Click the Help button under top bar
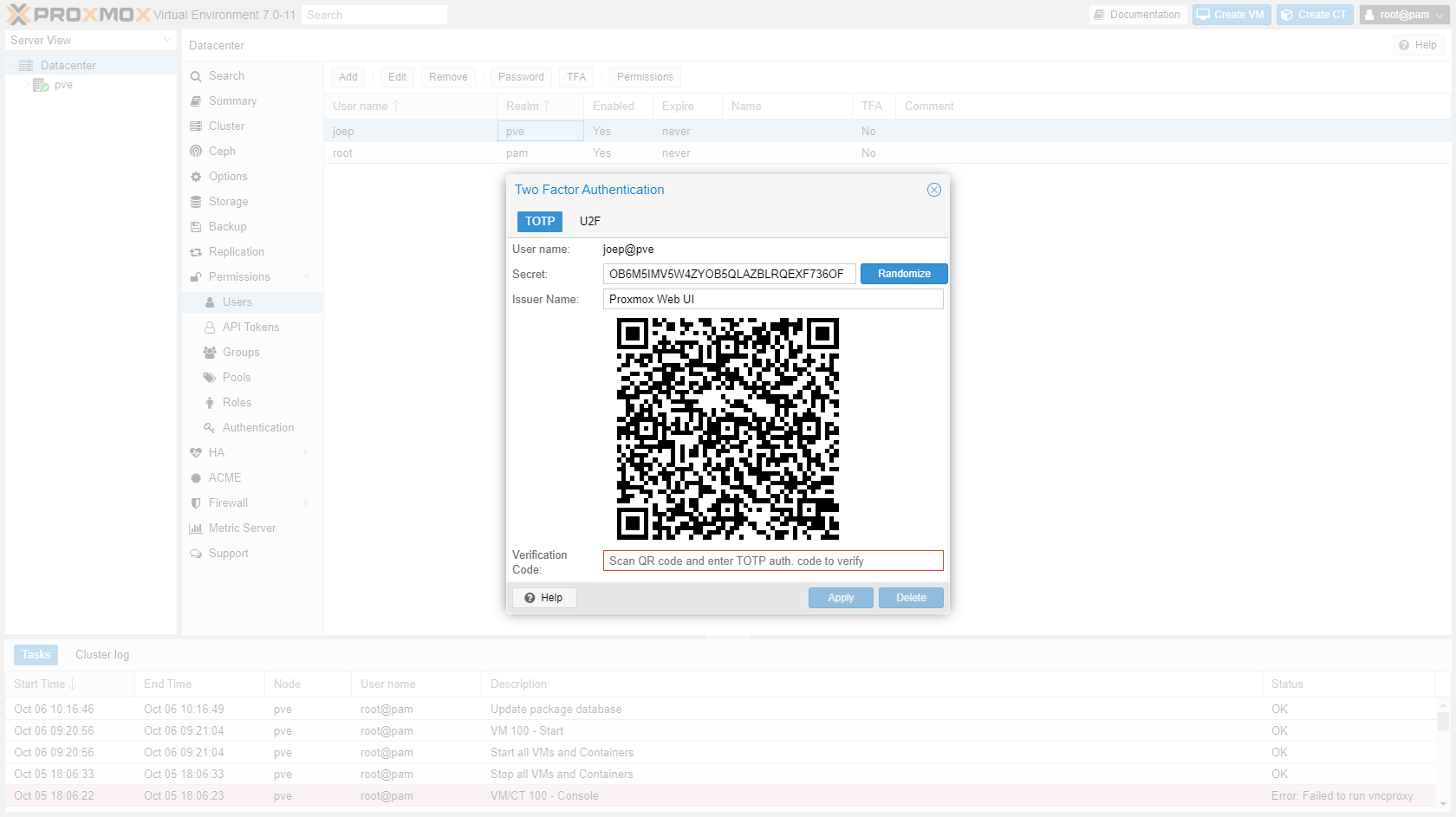Screen dimensions: 1456x817 tap(1419, 45)
